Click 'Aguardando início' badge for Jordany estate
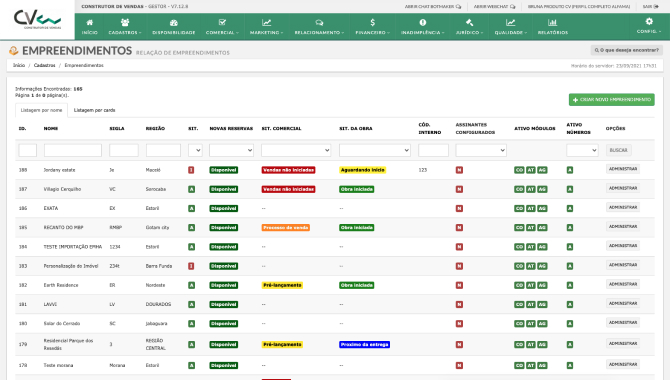 point(362,170)
